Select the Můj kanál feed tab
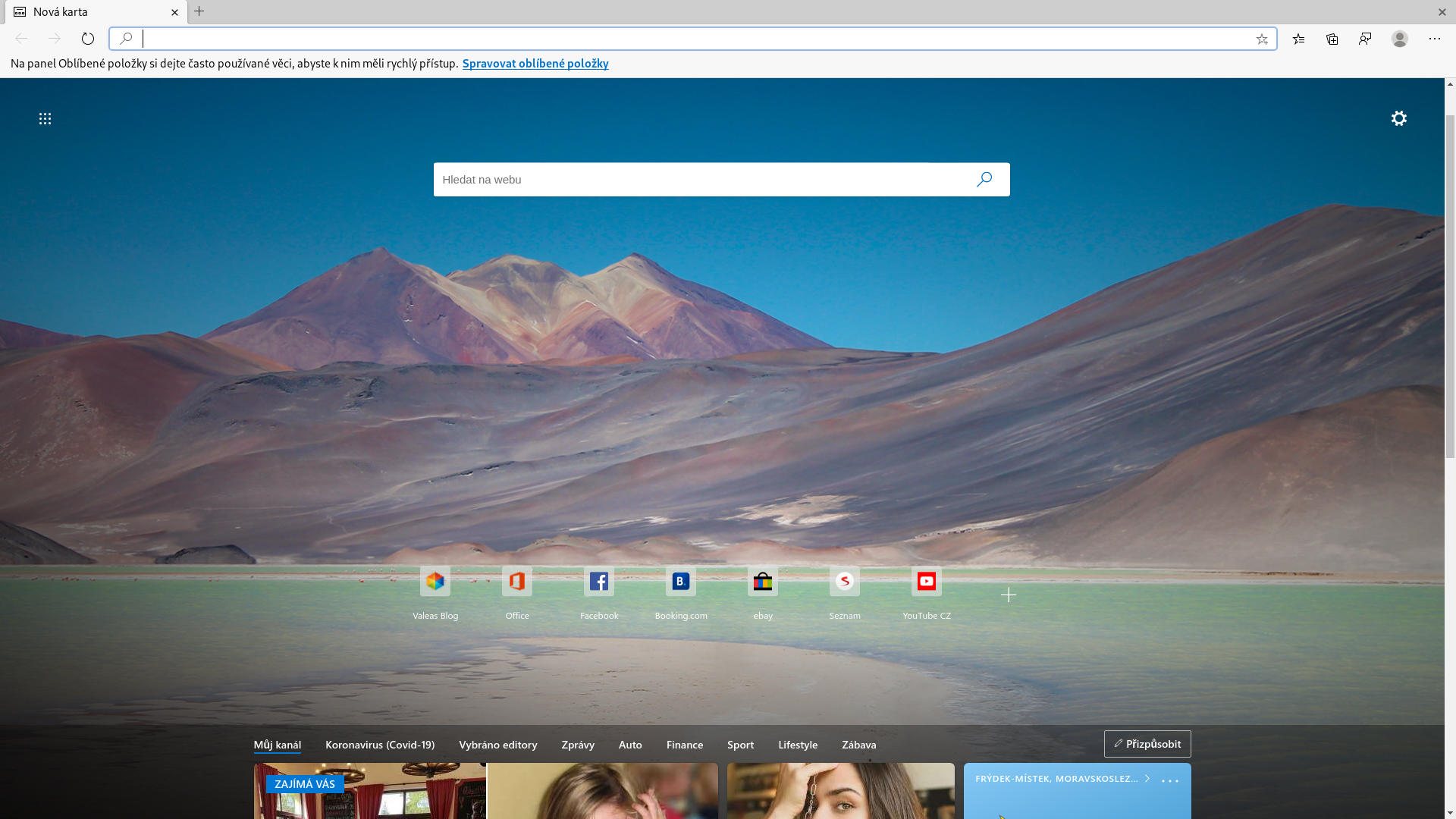Image resolution: width=1456 pixels, height=819 pixels. click(x=278, y=745)
